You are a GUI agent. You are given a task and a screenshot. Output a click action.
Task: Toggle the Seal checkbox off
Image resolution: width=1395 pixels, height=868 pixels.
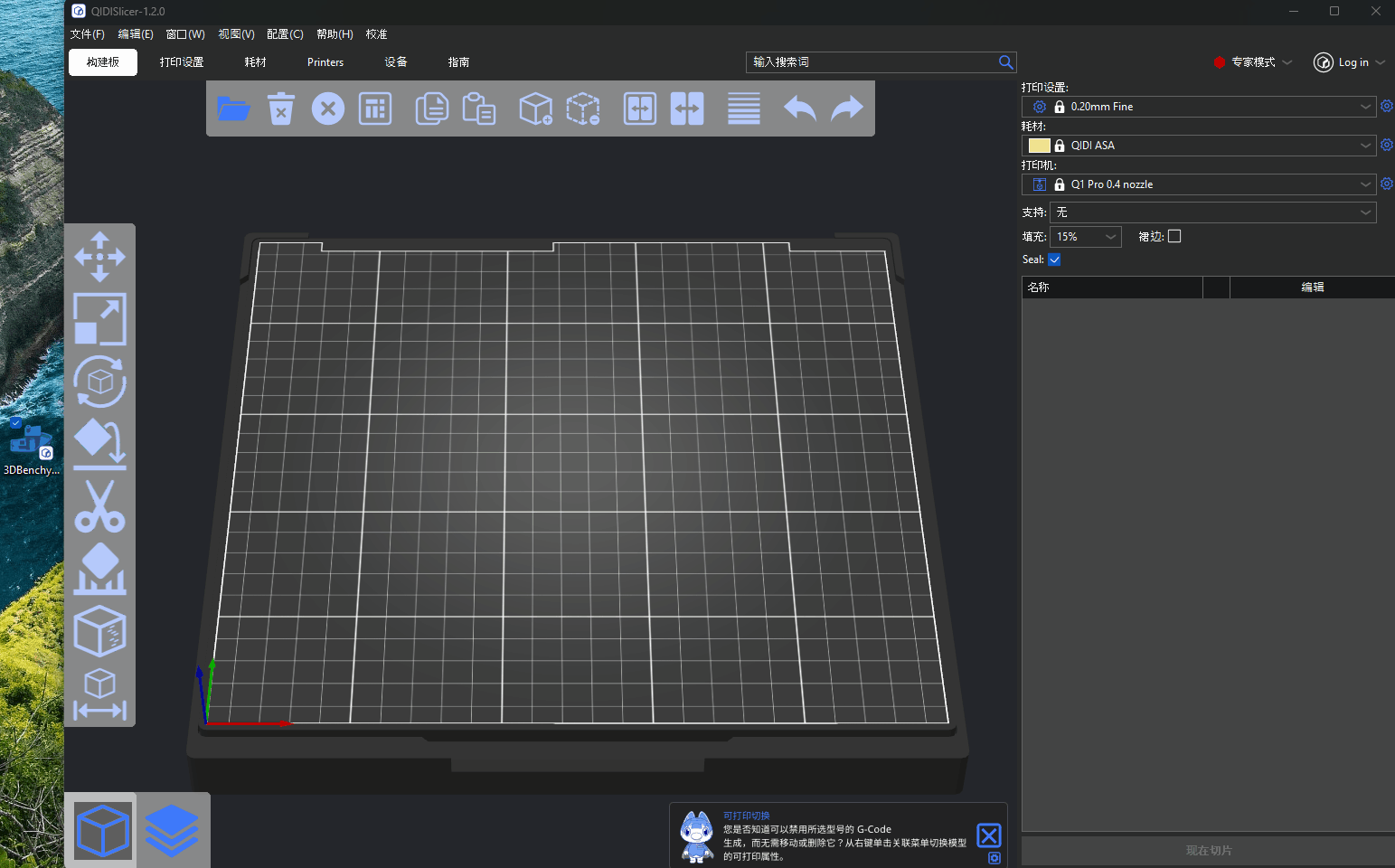(1054, 259)
